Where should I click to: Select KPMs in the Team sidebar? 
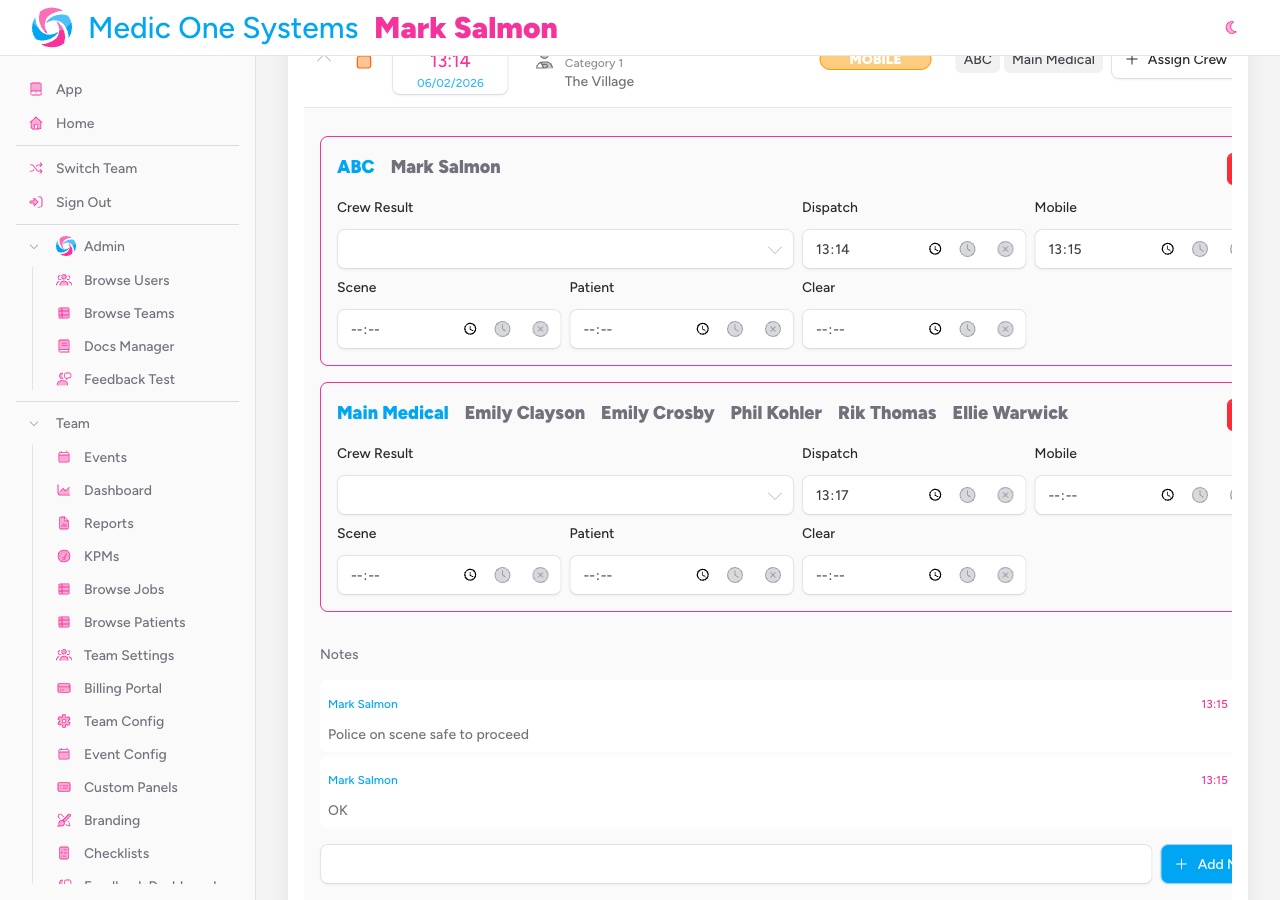coord(100,556)
